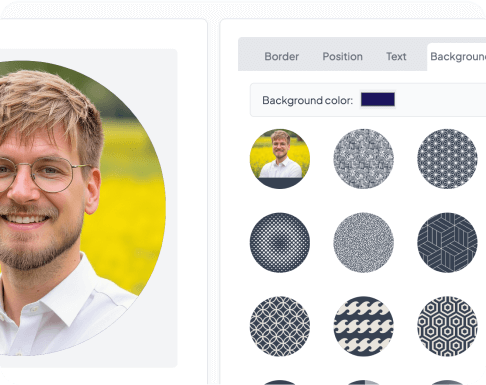Open the Border tab
486x385 pixels.
[281, 57]
